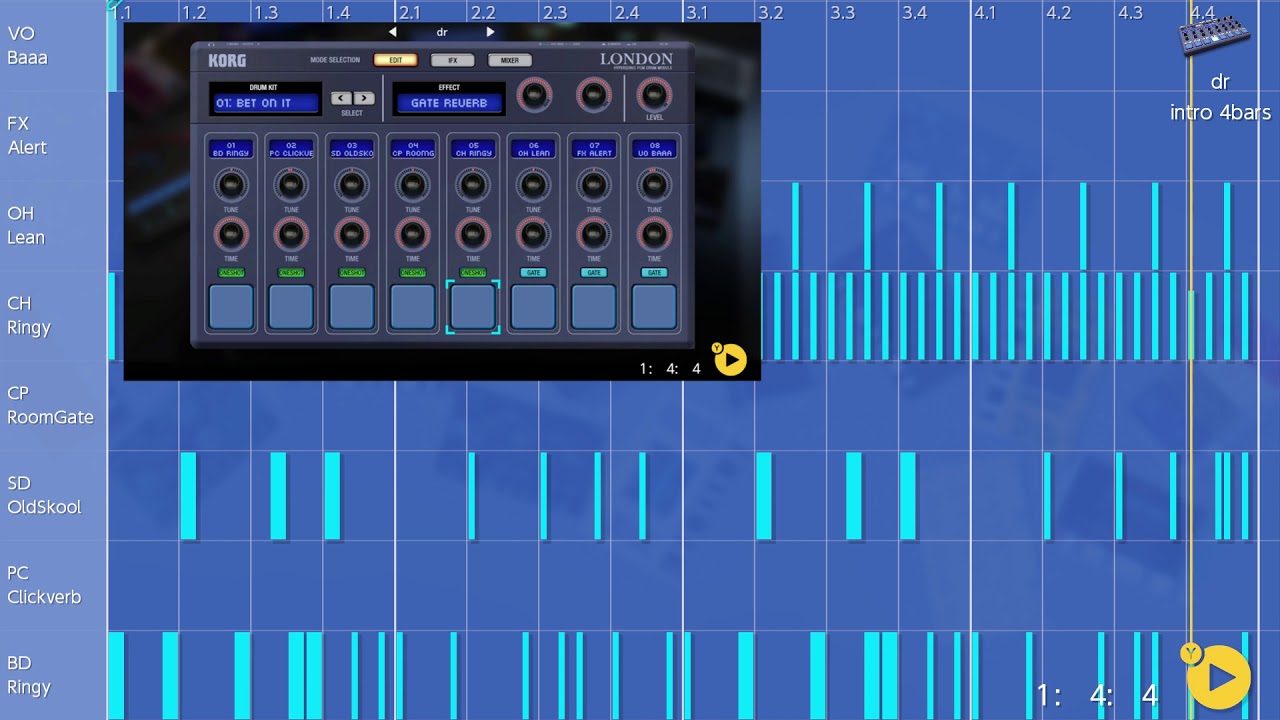Toggle GATE on channel 08 VO Baaa

coord(654,273)
